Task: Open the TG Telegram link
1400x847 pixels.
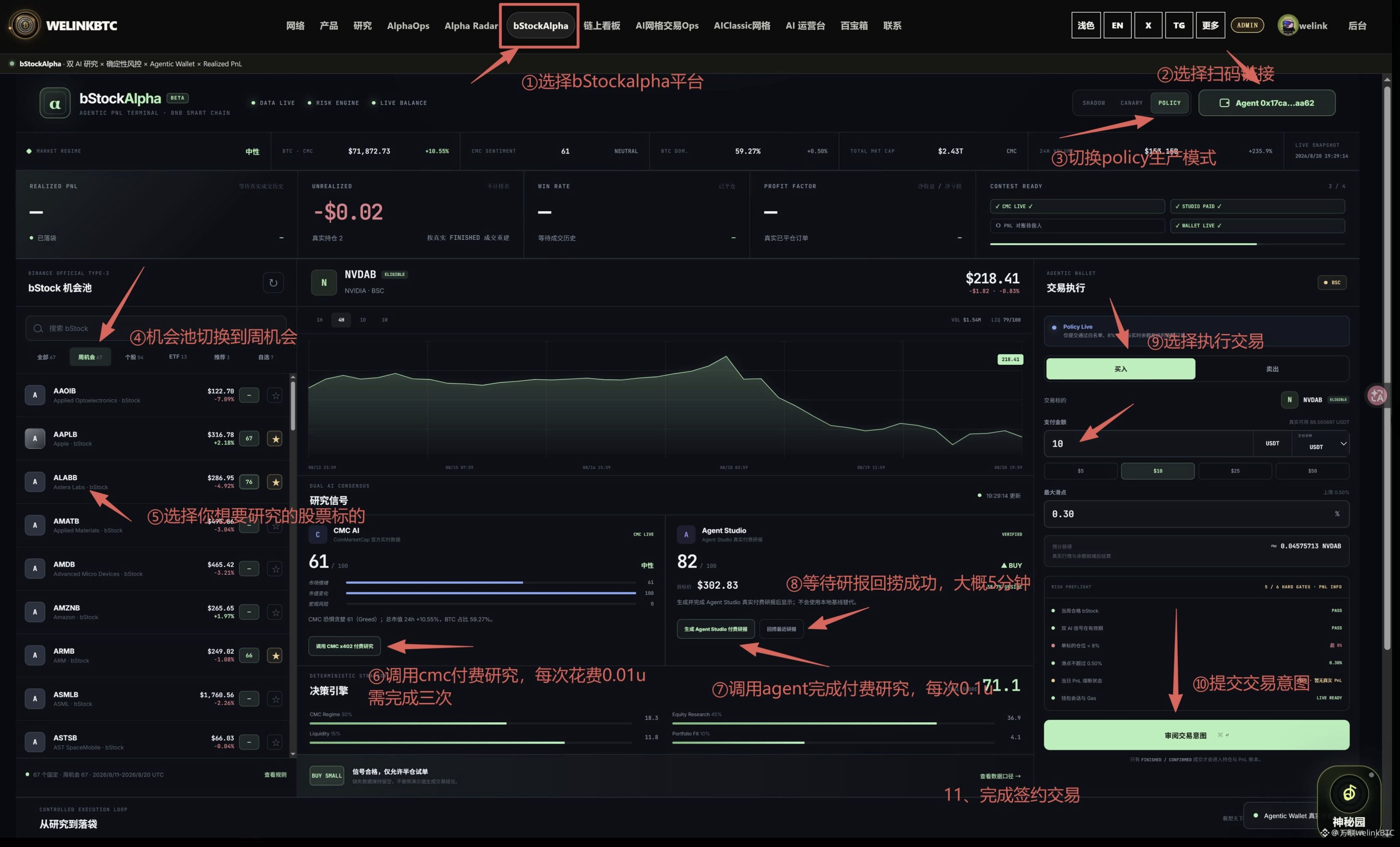Action: coord(1179,25)
